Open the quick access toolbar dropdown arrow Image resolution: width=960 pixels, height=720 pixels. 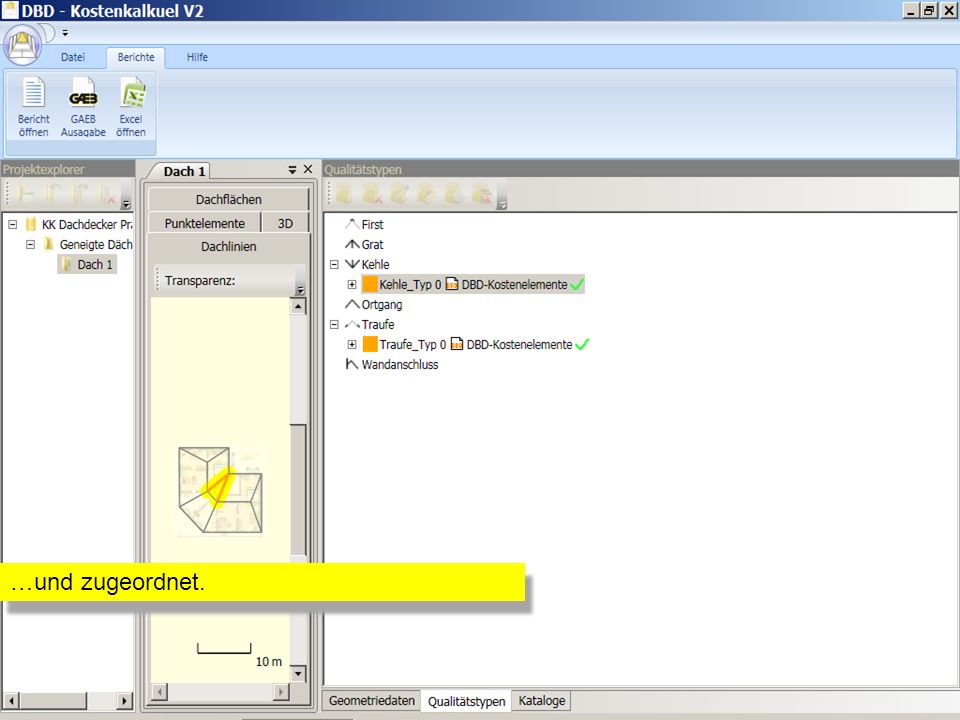click(65, 33)
